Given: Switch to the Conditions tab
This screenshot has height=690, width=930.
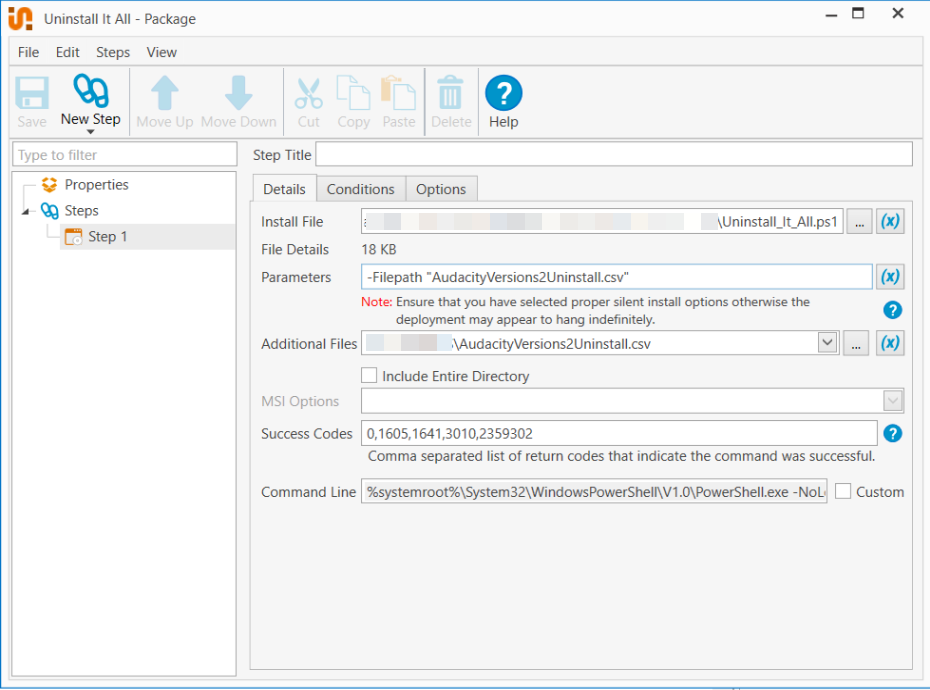Looking at the screenshot, I should tap(360, 189).
